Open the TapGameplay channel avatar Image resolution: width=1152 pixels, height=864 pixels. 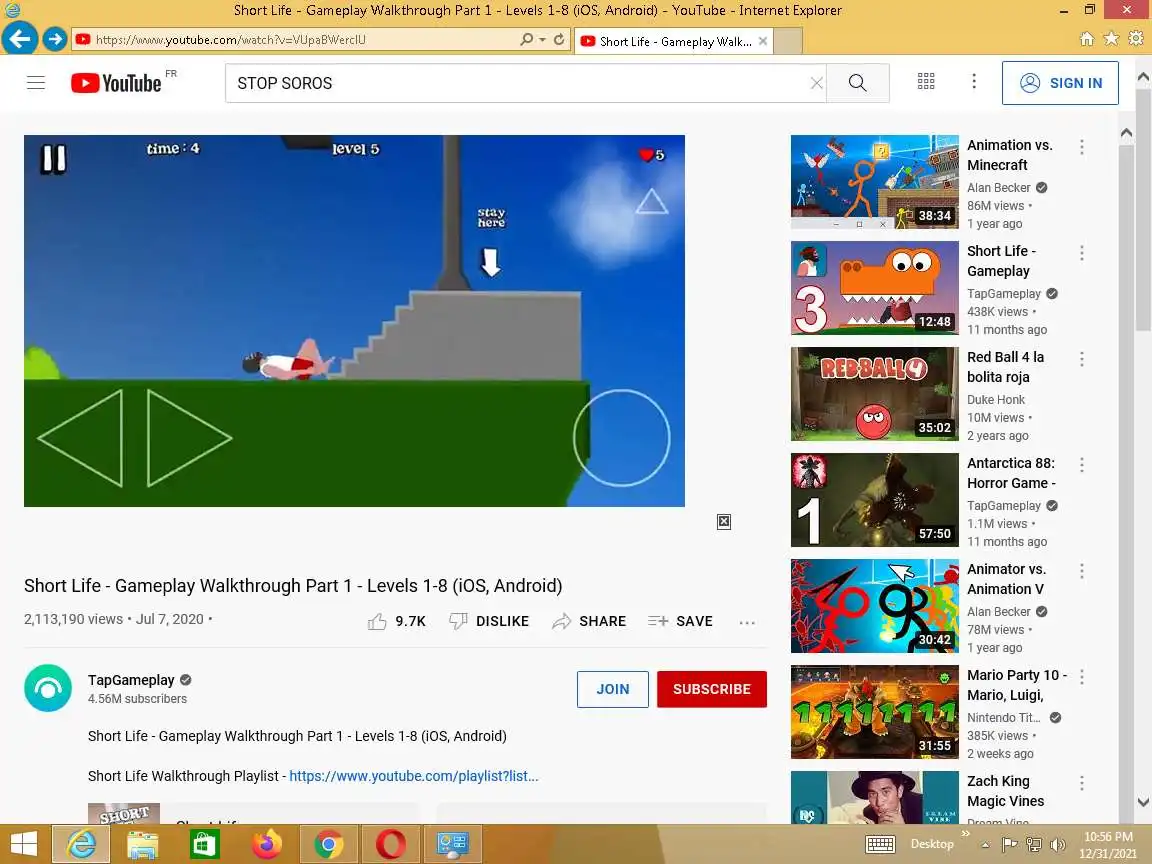[x=48, y=688]
